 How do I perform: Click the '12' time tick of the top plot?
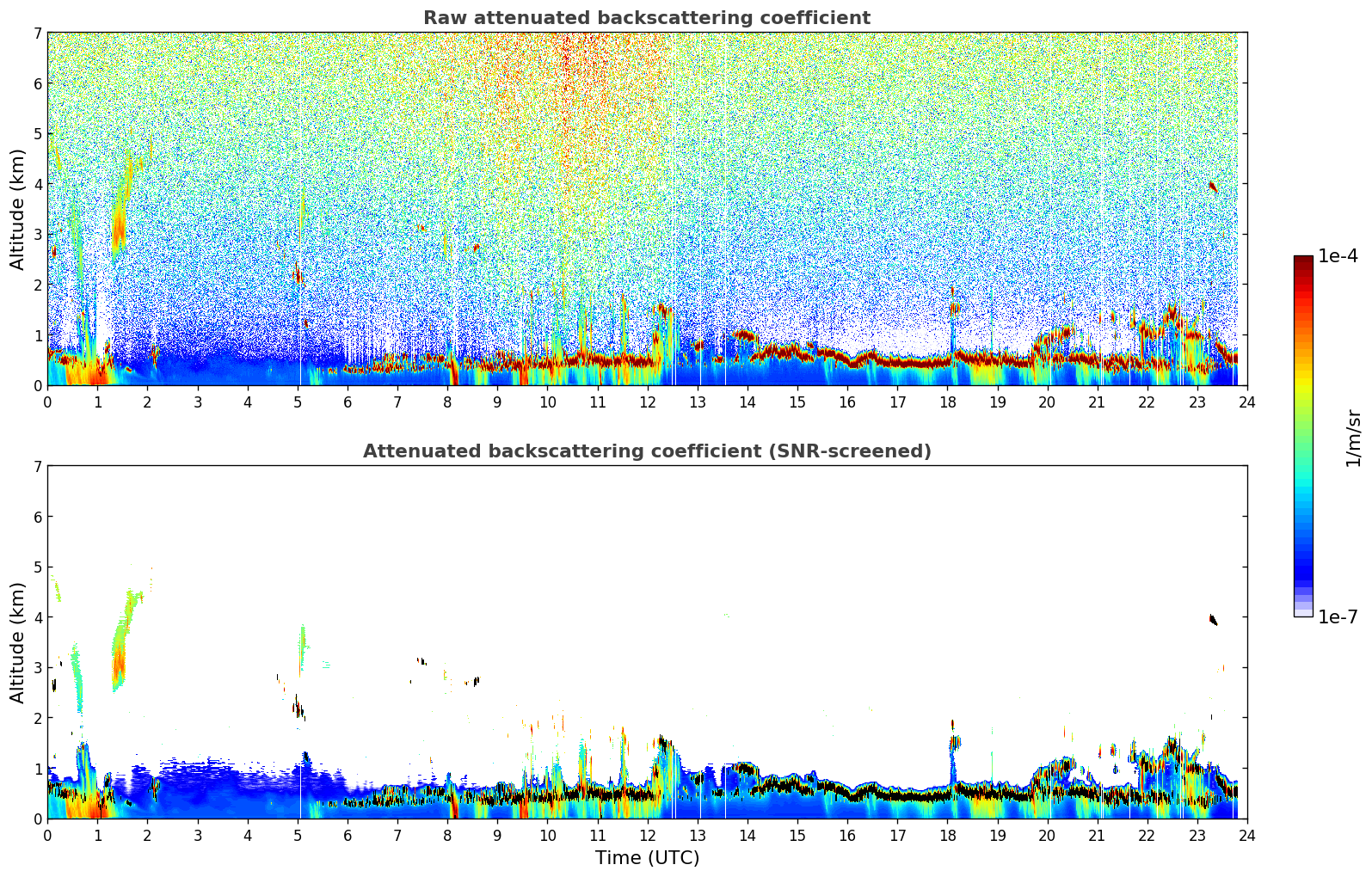tap(647, 402)
